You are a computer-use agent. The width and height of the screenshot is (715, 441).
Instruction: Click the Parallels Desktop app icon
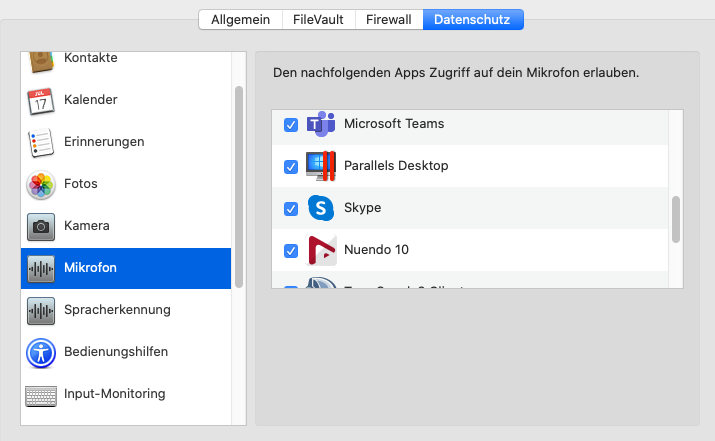click(321, 166)
